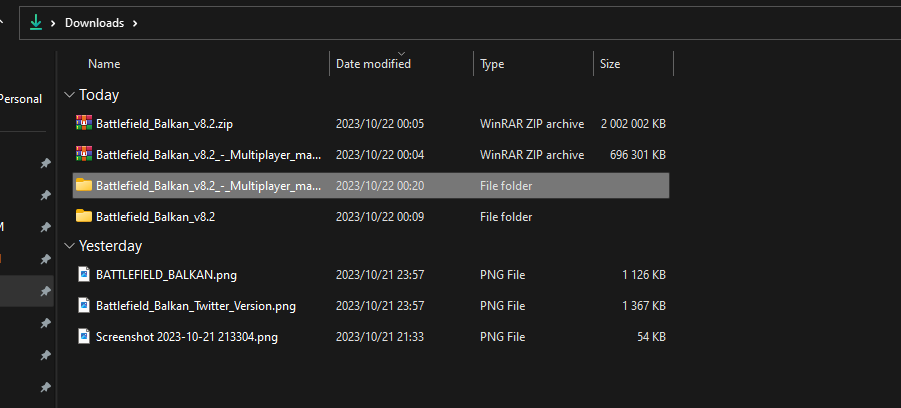Click the Screenshot 2023-10-21 213304.png file icon
This screenshot has height=408, width=901.
pos(84,337)
